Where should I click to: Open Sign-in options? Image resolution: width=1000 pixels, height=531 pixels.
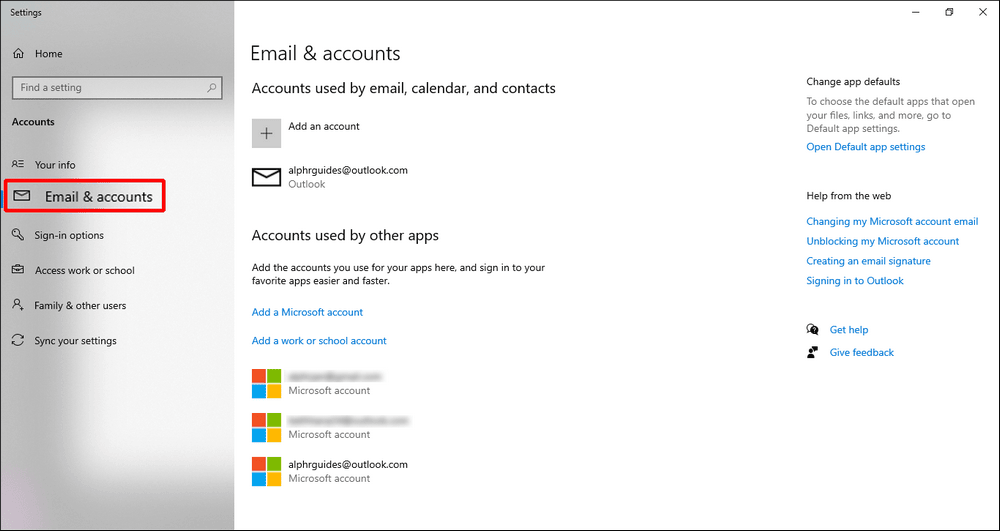pos(69,235)
